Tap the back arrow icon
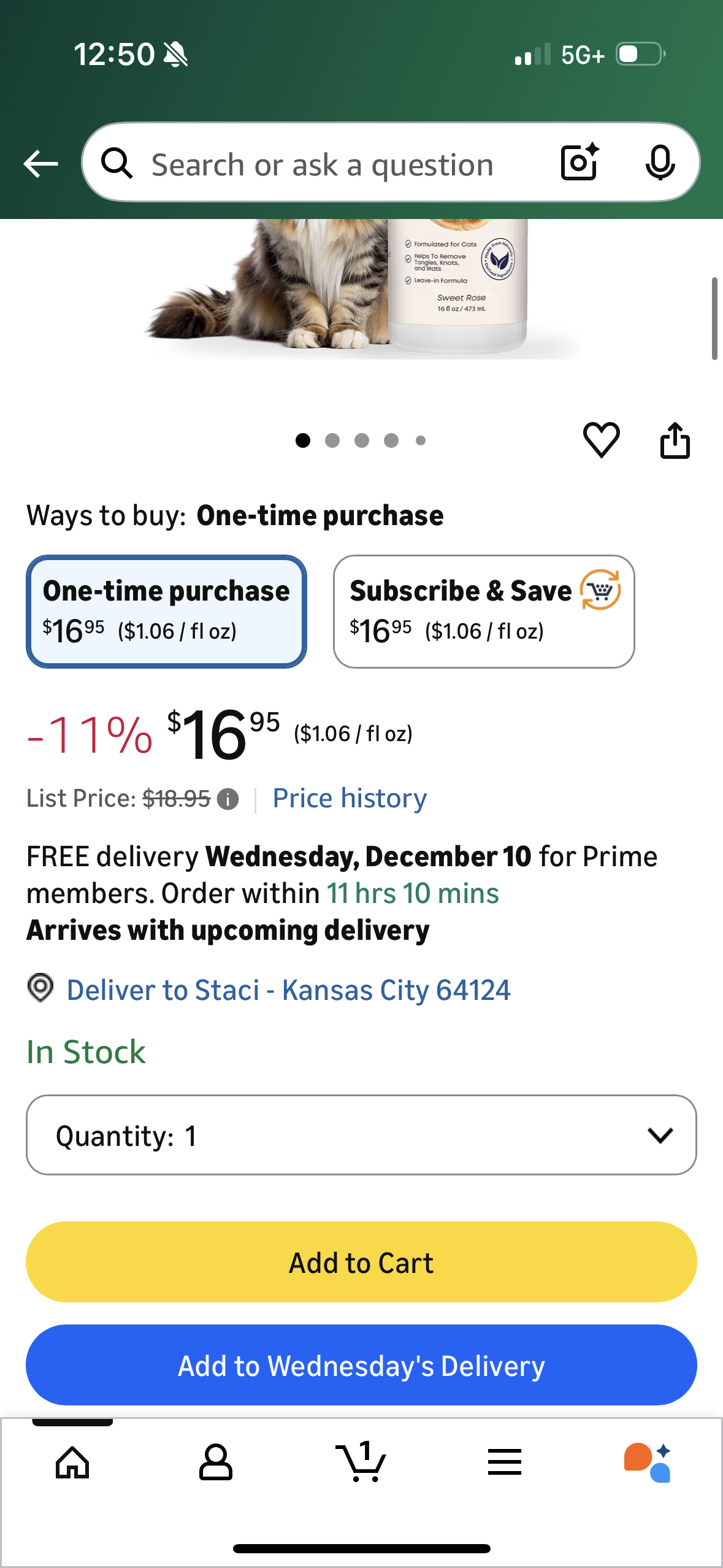This screenshot has width=723, height=1568. [40, 164]
